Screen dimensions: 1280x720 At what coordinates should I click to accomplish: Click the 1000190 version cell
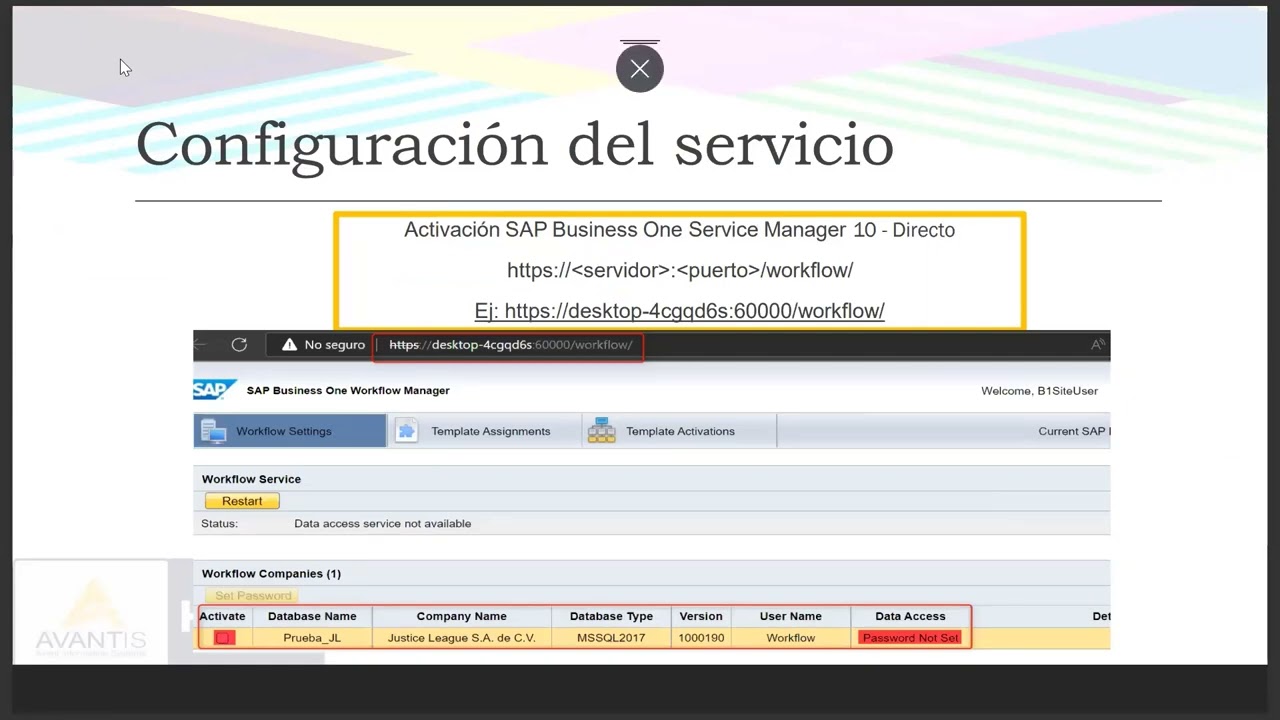(x=701, y=638)
